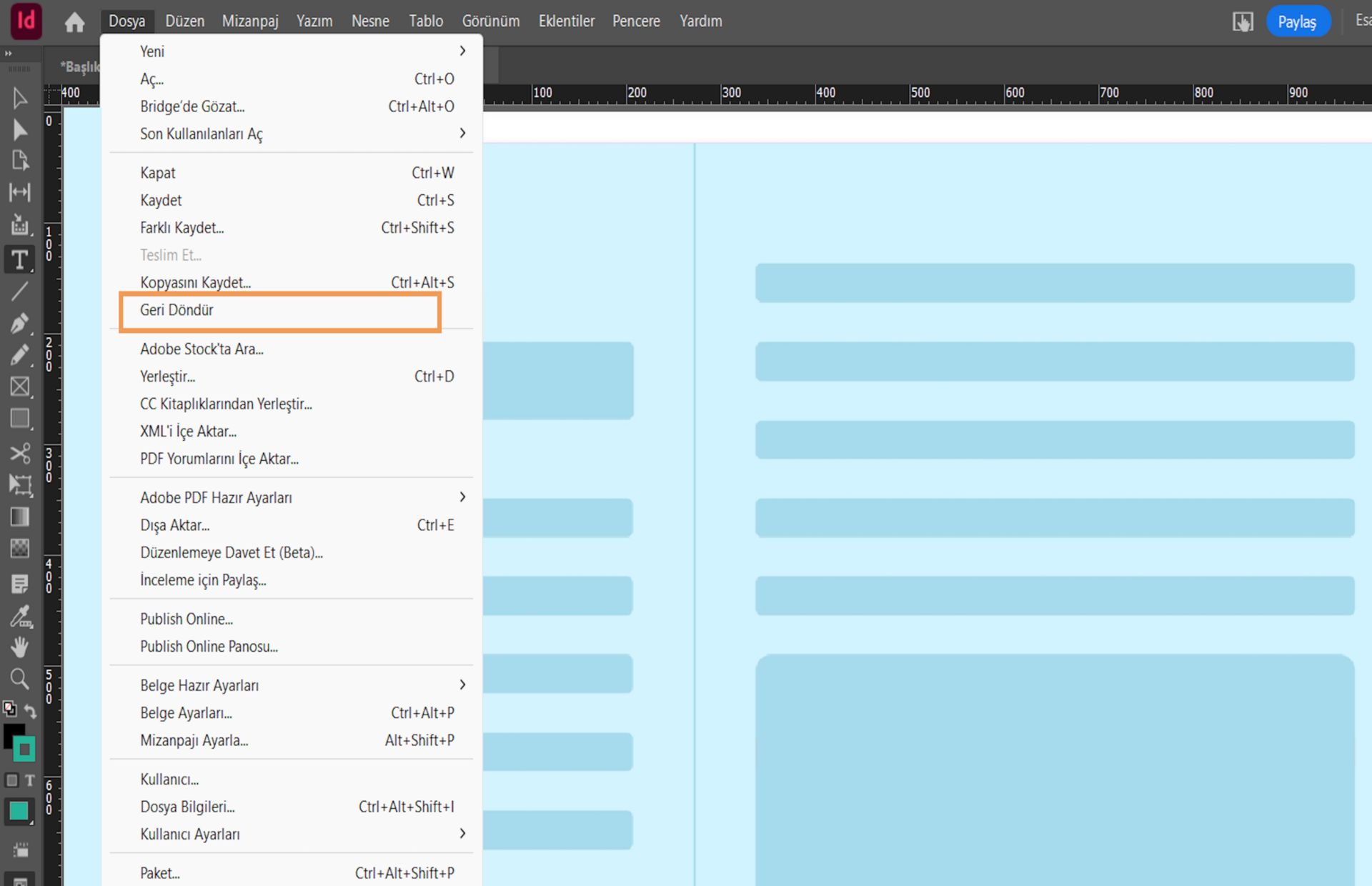Activate the Zoom tool
This screenshot has height=886, width=1372.
click(x=19, y=679)
